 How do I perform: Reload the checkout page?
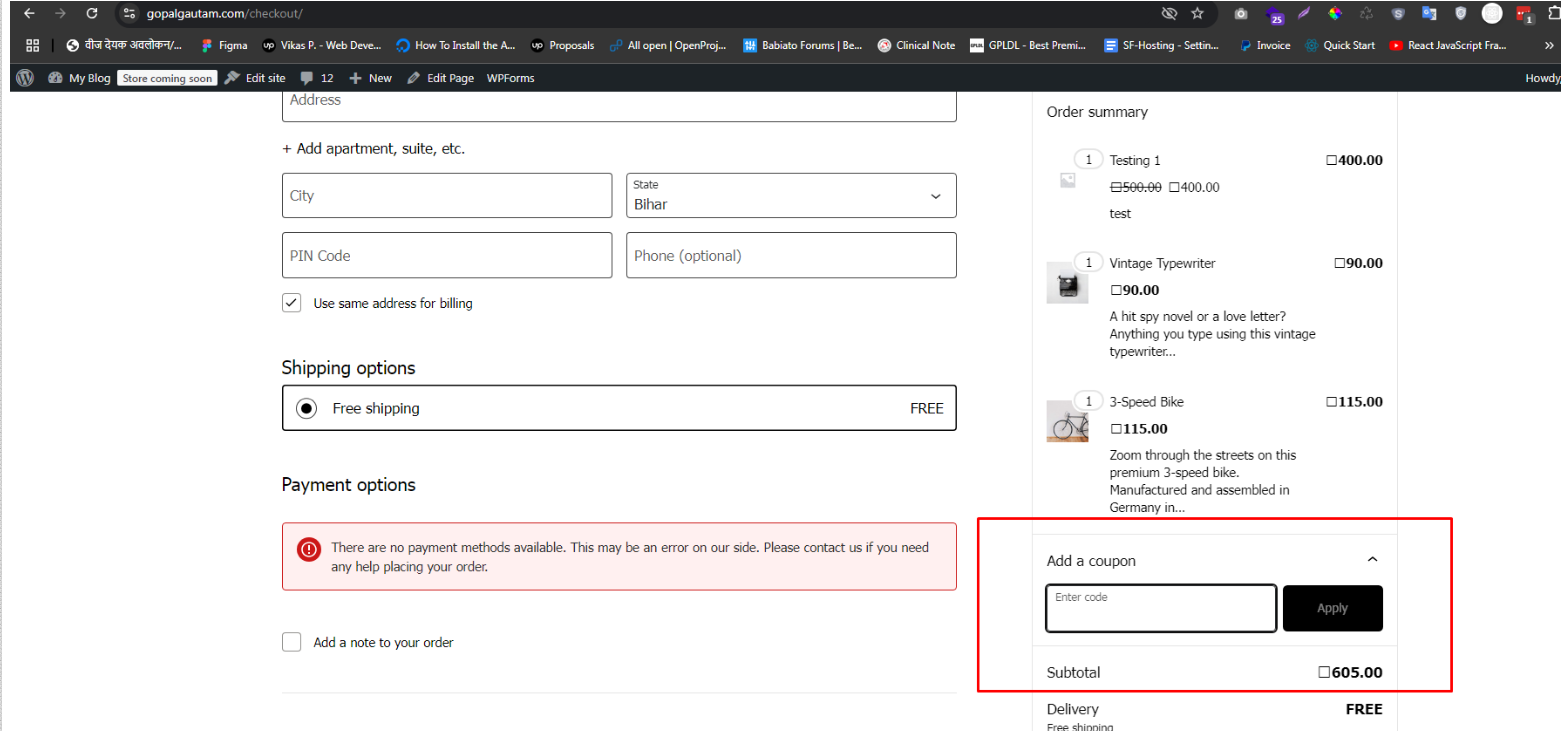click(x=92, y=14)
